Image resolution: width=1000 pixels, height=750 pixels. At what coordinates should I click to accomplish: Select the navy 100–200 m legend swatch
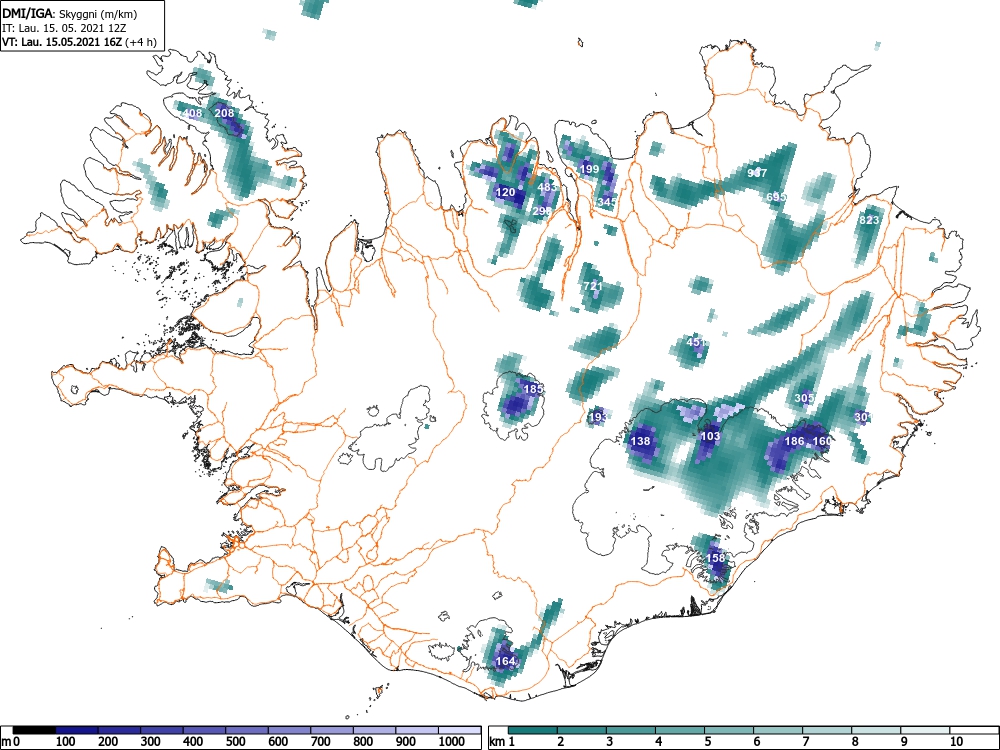[x=77, y=730]
